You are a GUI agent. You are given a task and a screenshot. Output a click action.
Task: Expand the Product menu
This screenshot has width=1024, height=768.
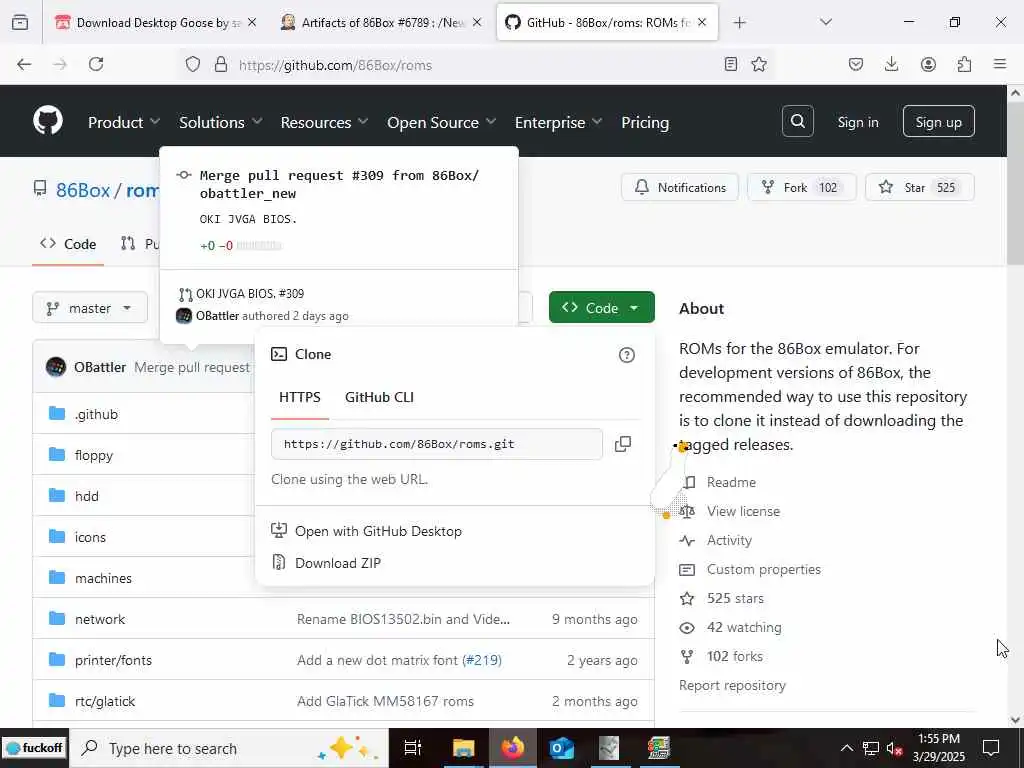click(x=124, y=122)
